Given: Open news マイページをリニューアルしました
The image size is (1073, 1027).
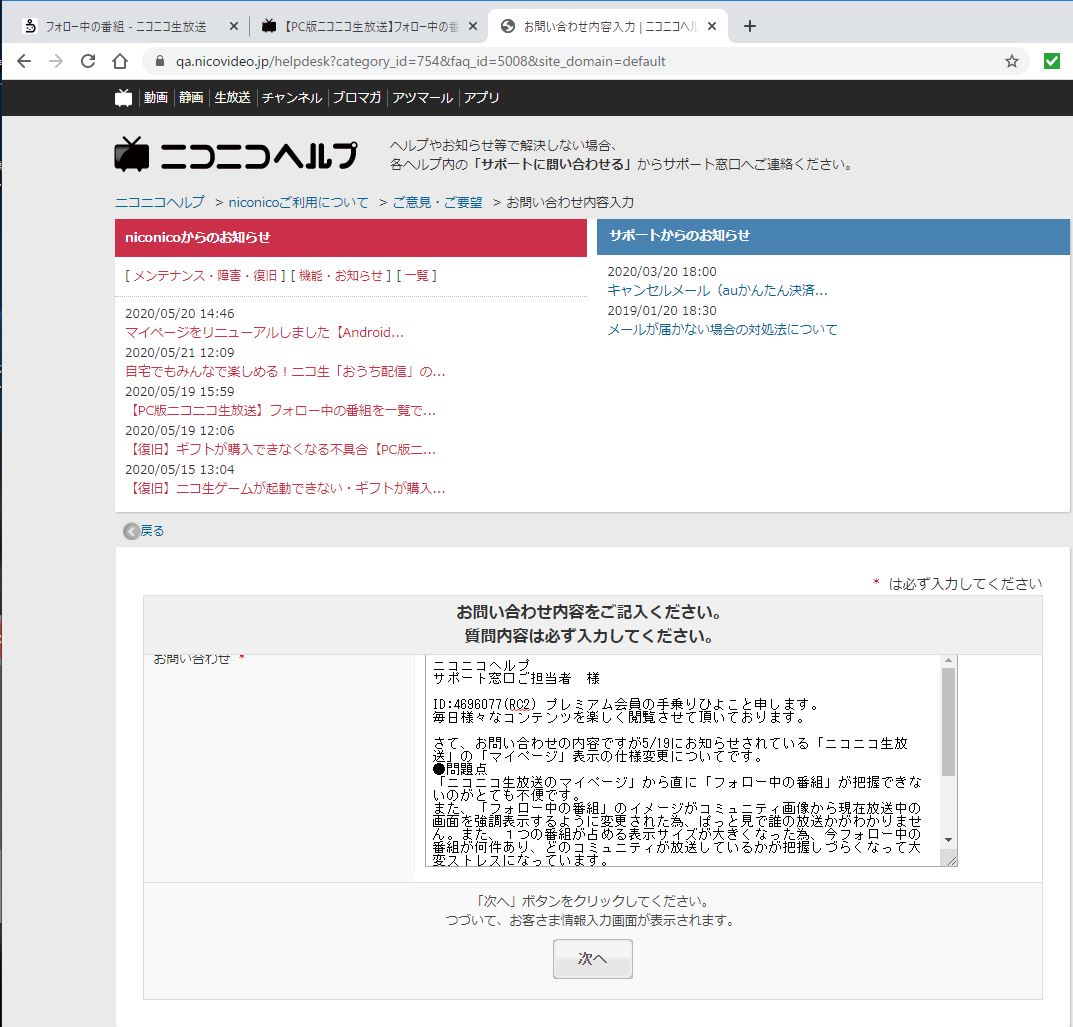Looking at the screenshot, I should click(264, 333).
